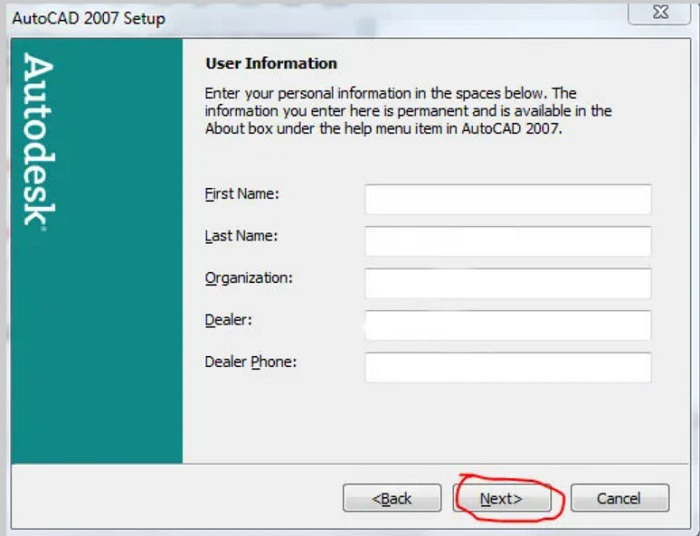Return with the <Back button
The width and height of the screenshot is (700, 536).
coord(392,498)
